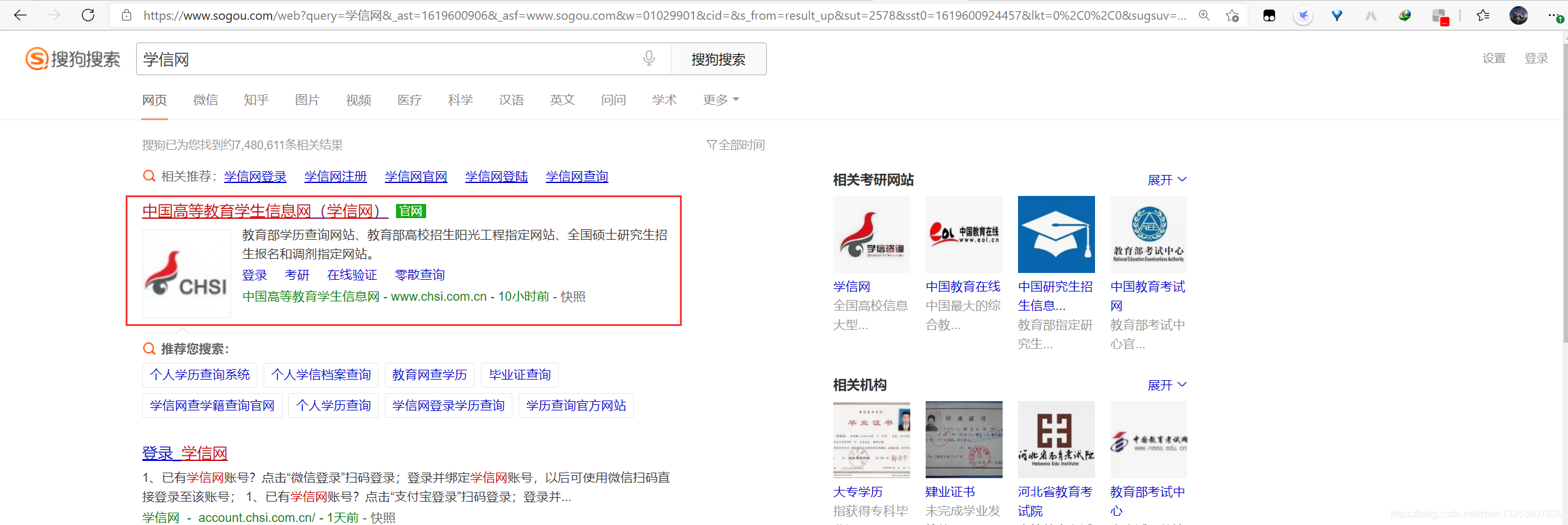
Task: Click the 学信网登录 related suggestion
Action: coord(255,176)
